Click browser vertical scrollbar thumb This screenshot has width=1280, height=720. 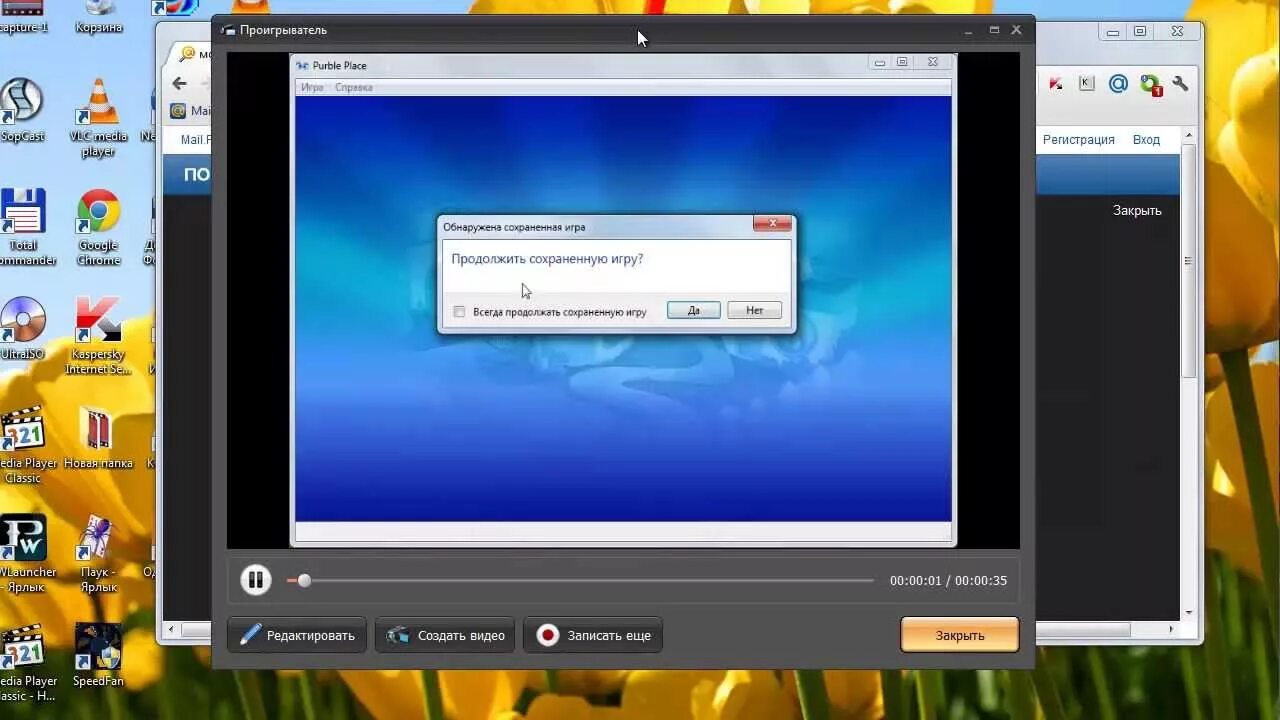tap(1189, 260)
